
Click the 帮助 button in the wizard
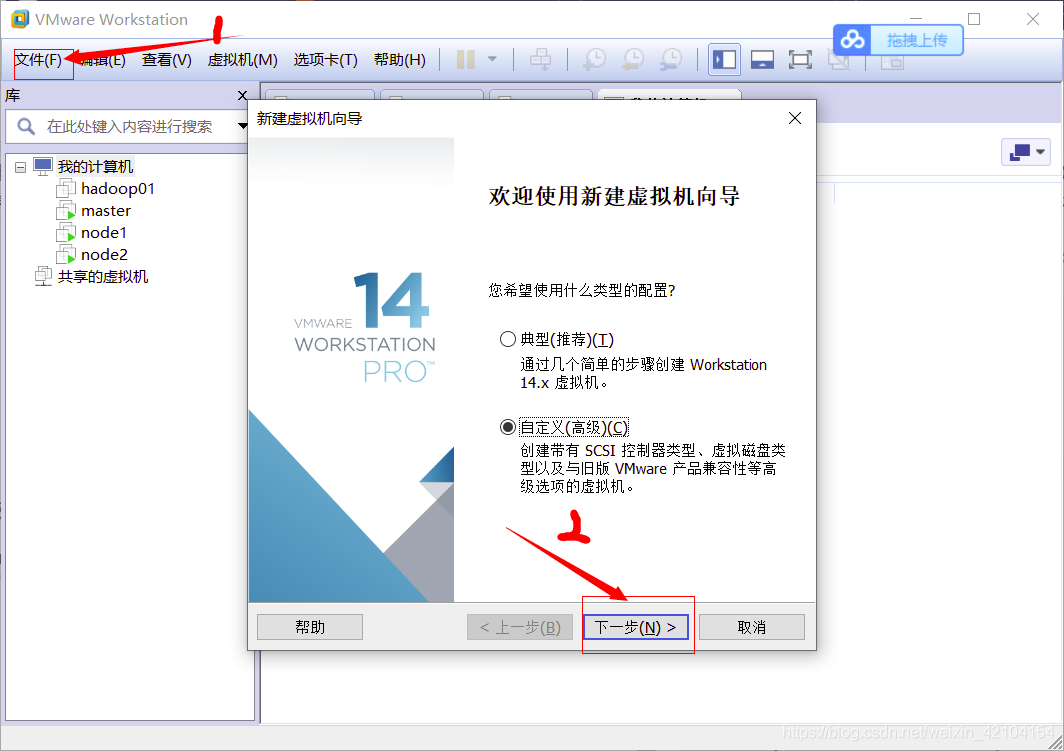(x=310, y=627)
